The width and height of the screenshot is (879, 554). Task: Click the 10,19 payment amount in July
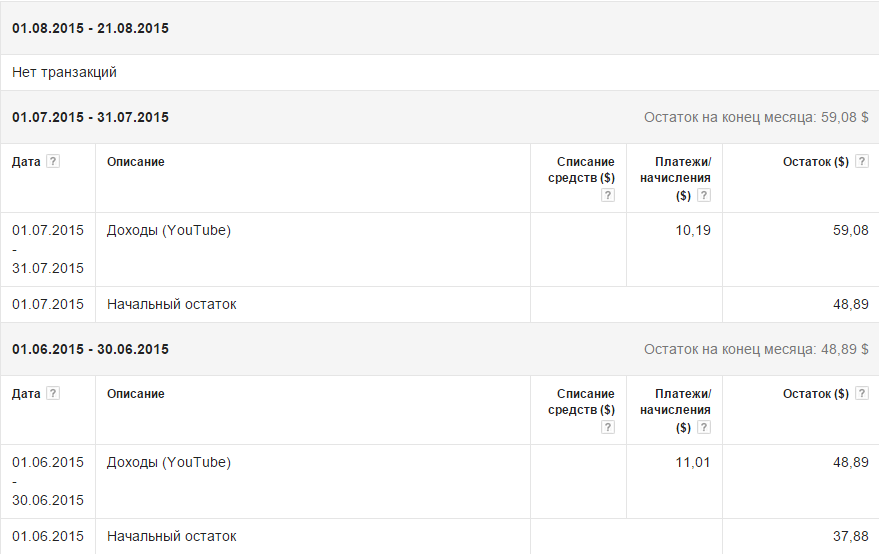[693, 230]
